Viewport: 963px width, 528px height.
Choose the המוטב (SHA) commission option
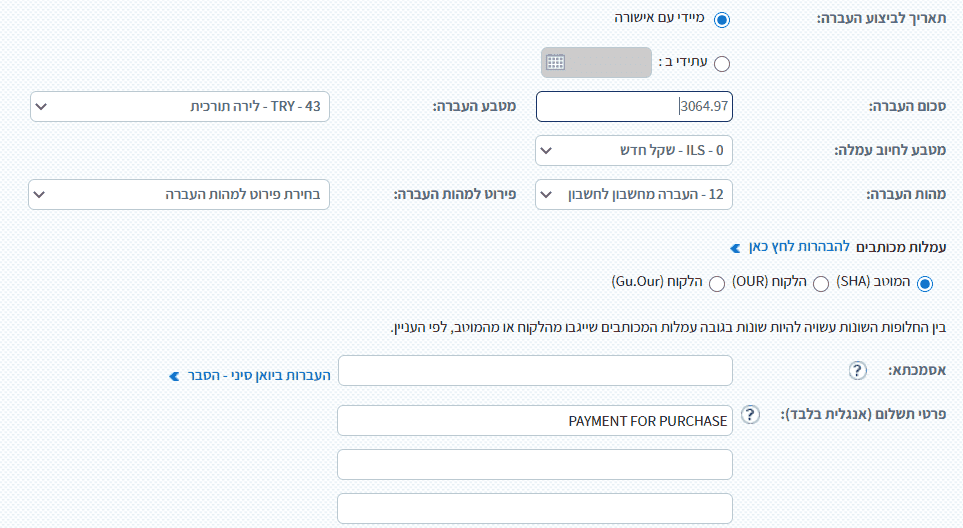[924, 284]
